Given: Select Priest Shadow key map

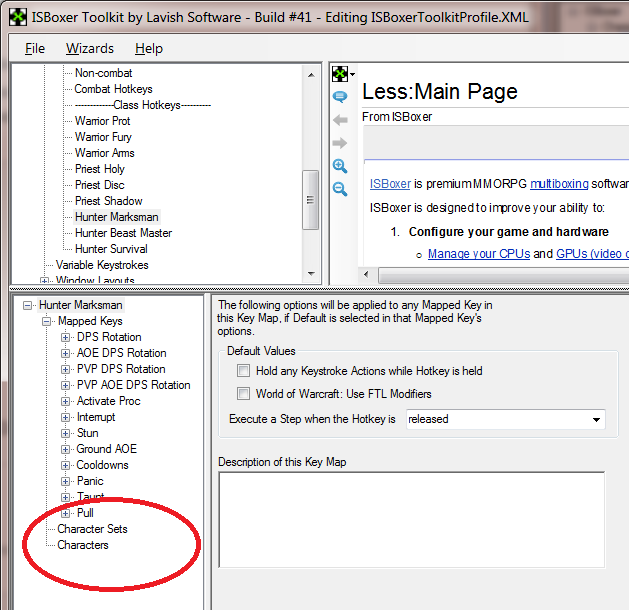Looking at the screenshot, I should pyautogui.click(x=109, y=201).
